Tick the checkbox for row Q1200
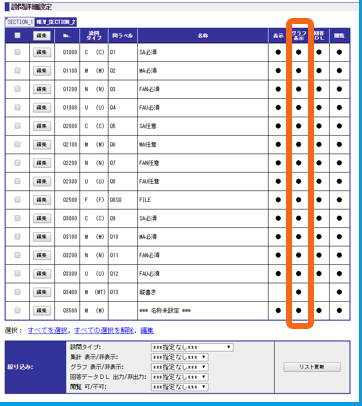Screen dimensions: 362x406 point(17,89)
